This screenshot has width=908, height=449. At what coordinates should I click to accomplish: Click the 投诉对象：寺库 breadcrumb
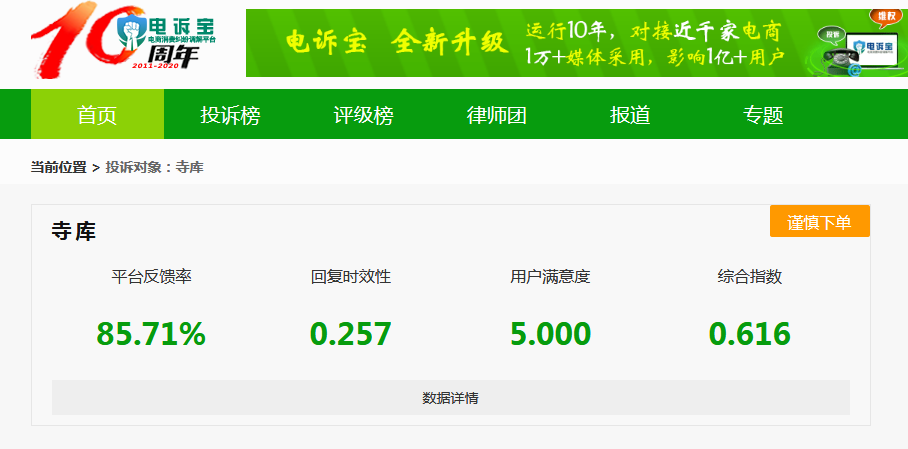point(155,168)
